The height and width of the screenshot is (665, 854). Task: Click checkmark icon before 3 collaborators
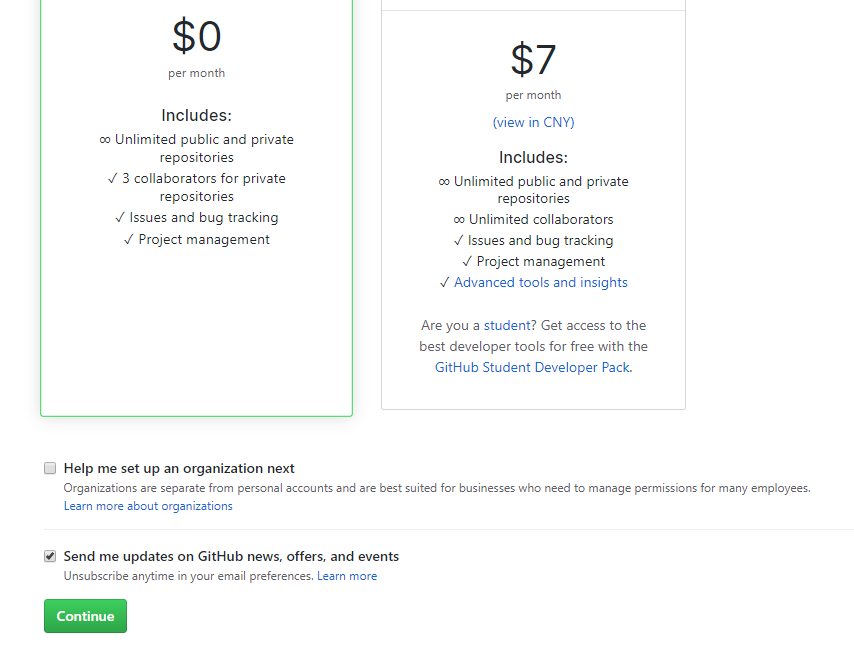pyautogui.click(x=113, y=178)
